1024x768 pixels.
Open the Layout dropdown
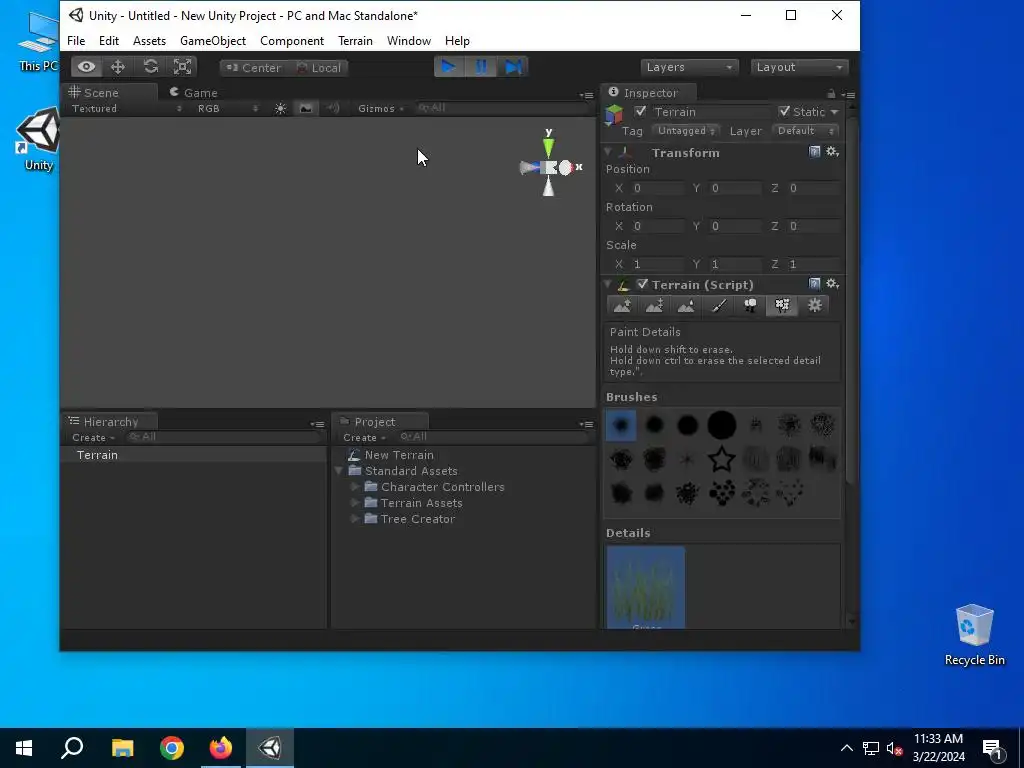pyautogui.click(x=799, y=67)
